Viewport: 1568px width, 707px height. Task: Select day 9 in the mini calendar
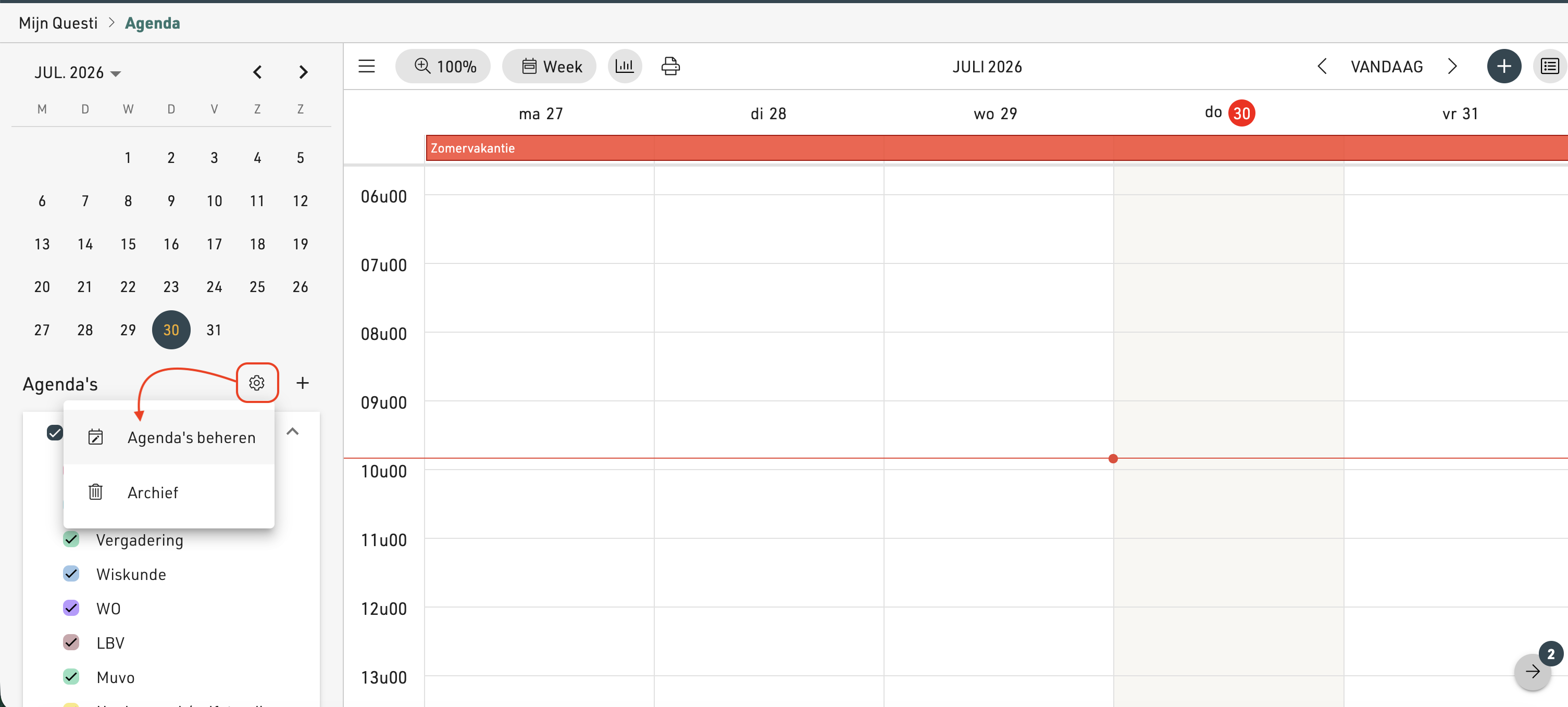coord(171,201)
